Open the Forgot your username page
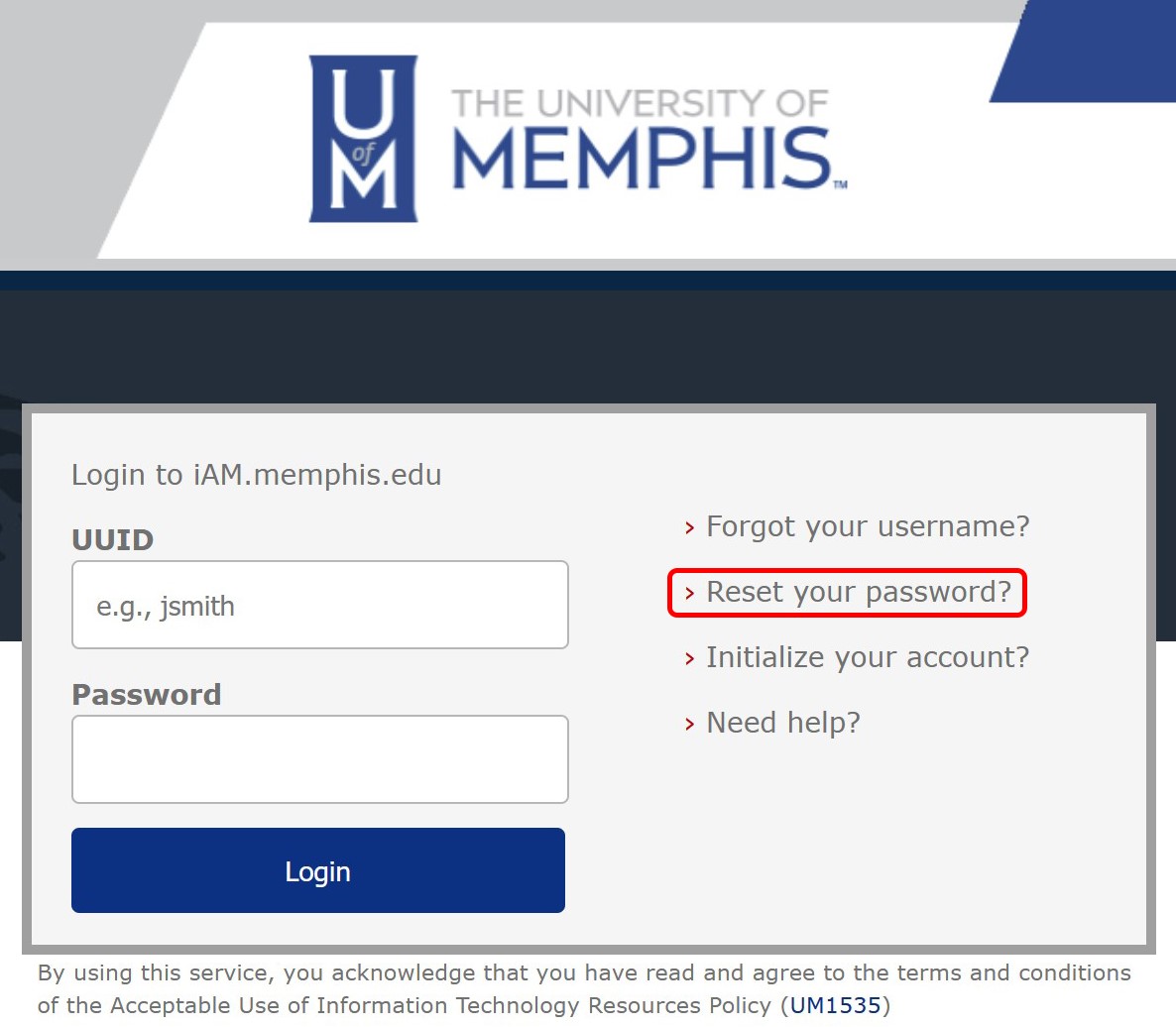The image size is (1176, 1027). 867,527
